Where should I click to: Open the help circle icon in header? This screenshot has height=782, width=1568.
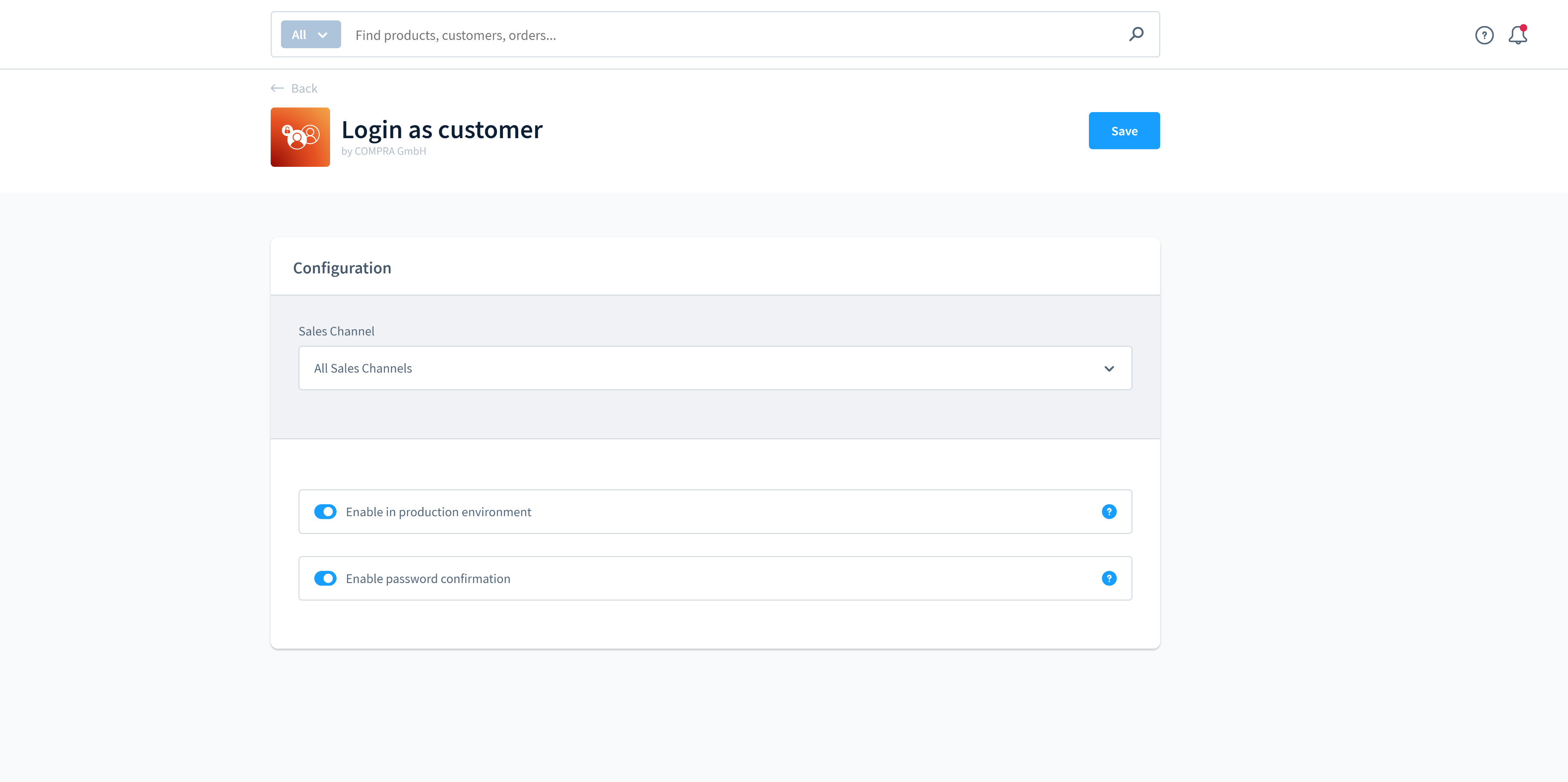1484,35
